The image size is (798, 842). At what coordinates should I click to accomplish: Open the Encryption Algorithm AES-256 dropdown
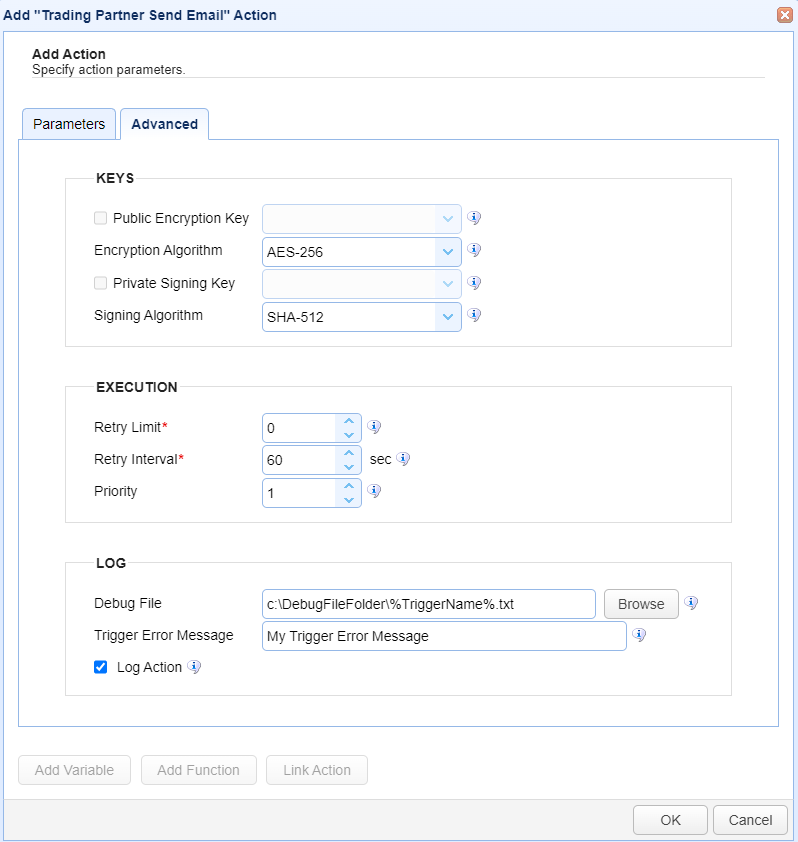361,252
